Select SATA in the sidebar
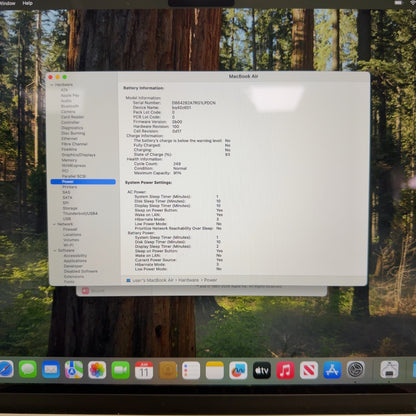Image resolution: width=416 pixels, height=416 pixels. click(67, 198)
